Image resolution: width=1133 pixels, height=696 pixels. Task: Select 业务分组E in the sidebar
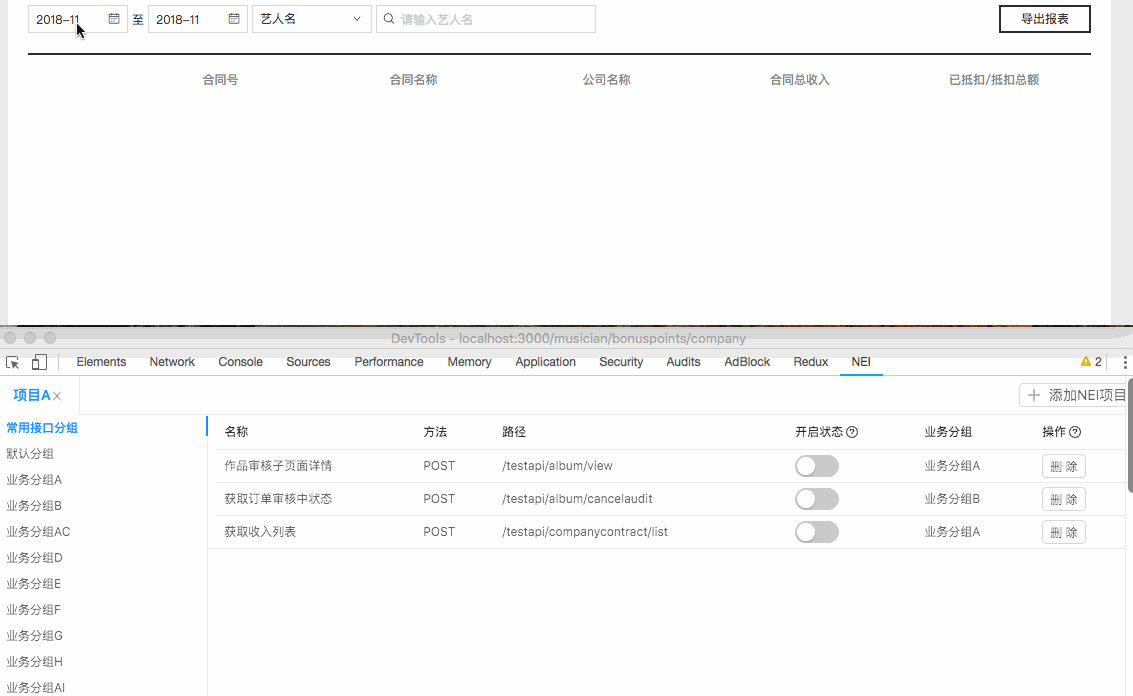coord(33,584)
